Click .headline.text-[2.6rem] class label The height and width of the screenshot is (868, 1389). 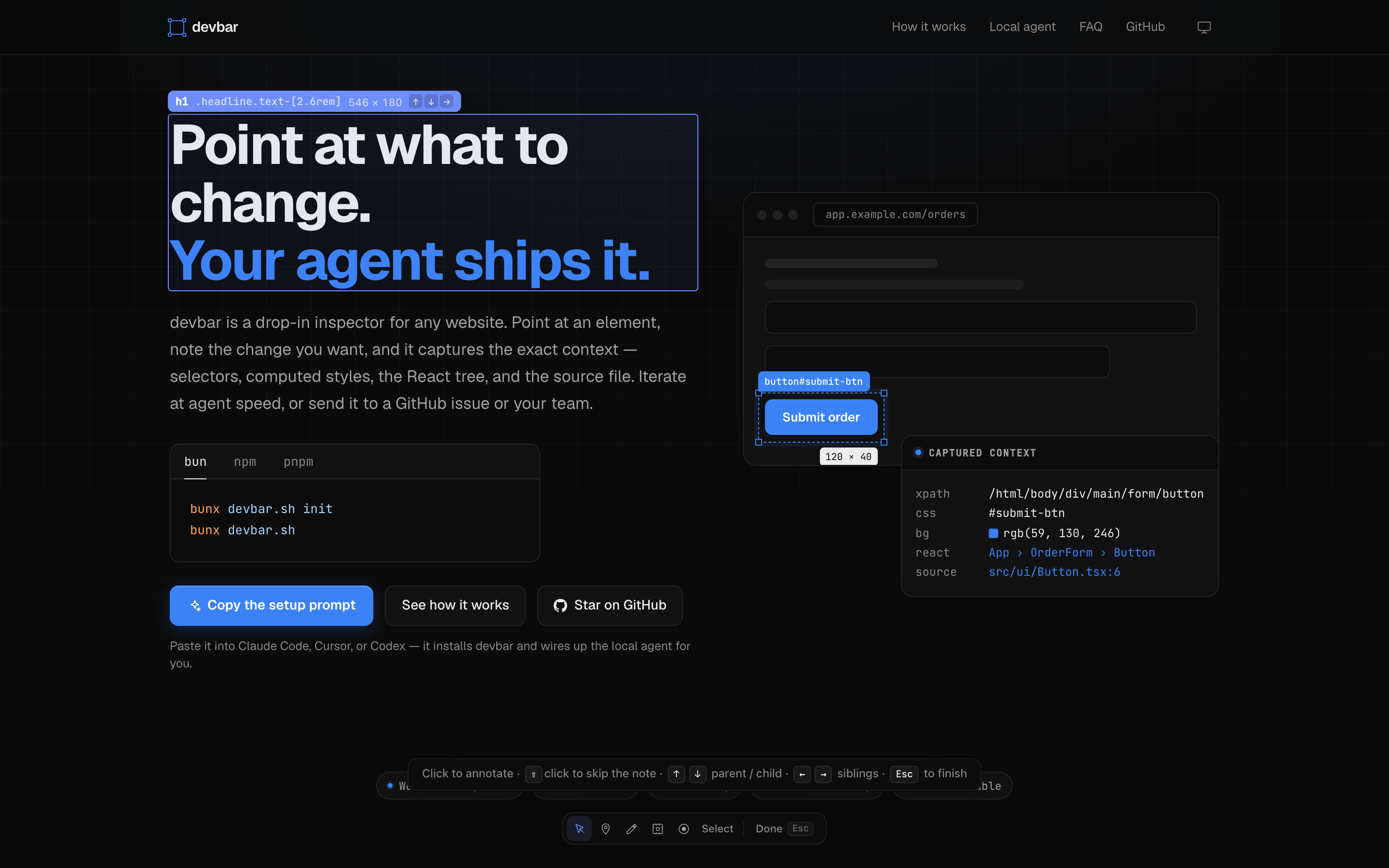269,102
